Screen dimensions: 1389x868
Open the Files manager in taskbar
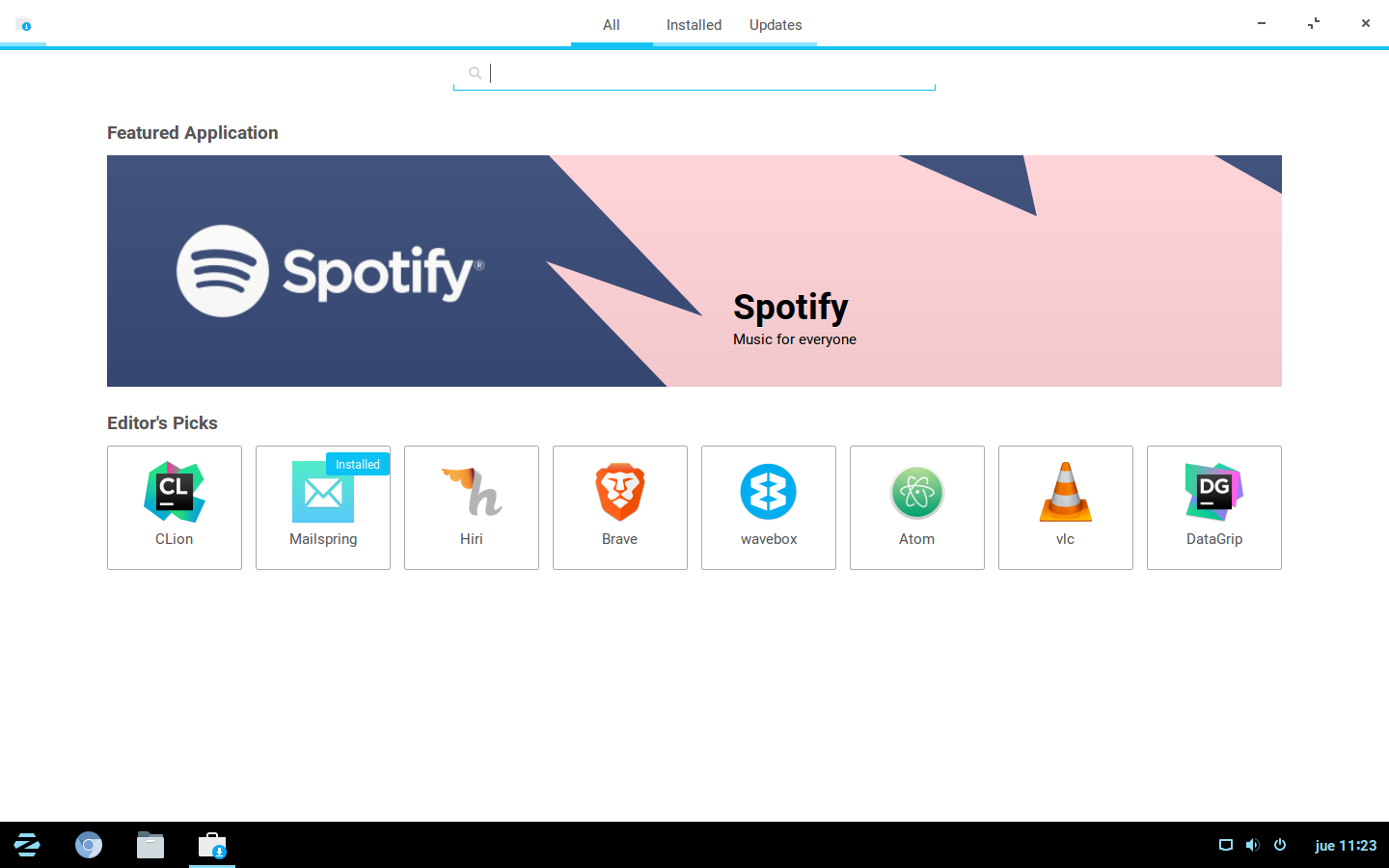150,846
